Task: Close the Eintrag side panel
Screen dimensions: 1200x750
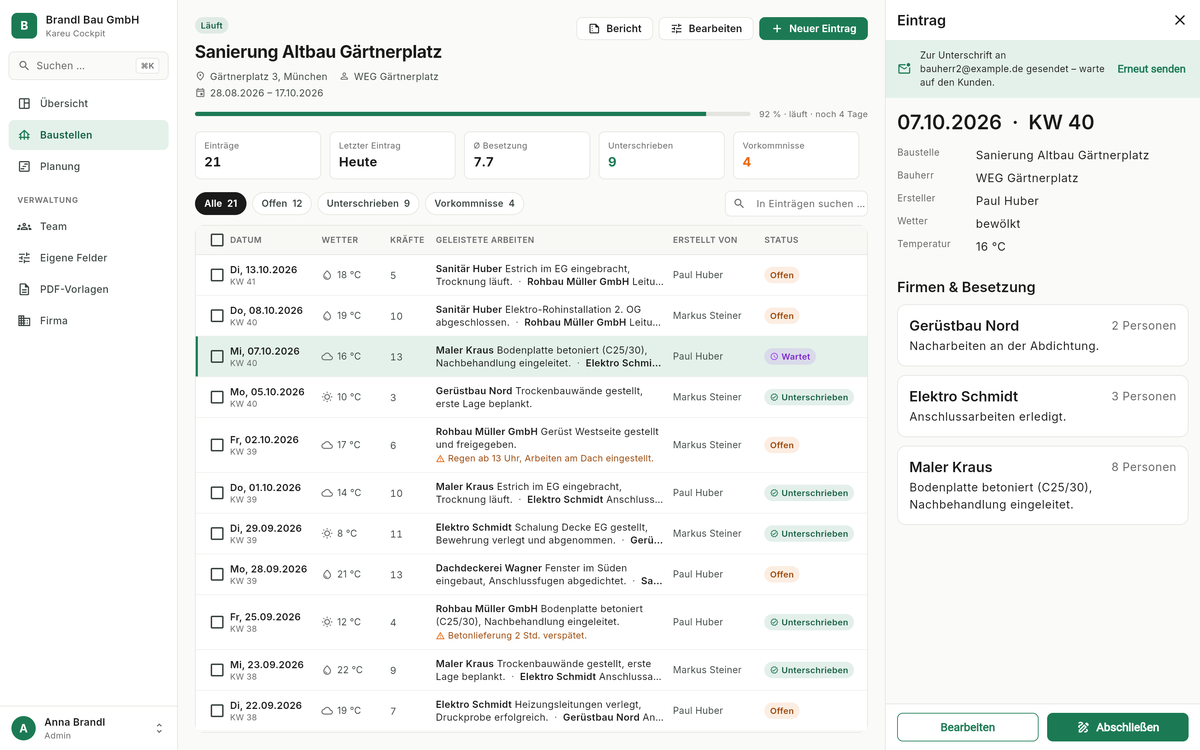Action: click(1179, 20)
